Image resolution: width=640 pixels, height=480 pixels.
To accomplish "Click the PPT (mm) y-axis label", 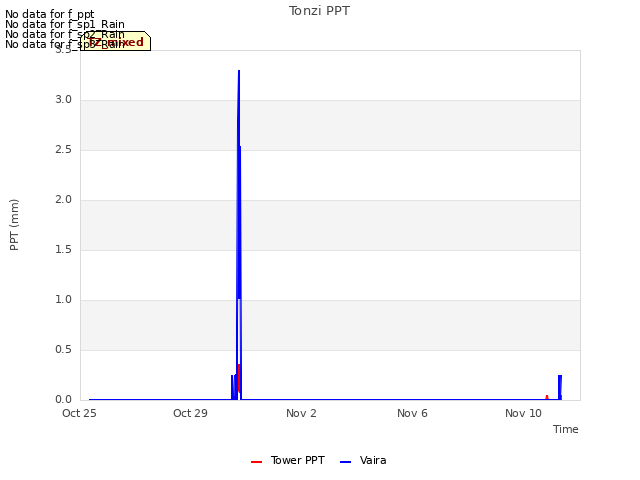I will point(14,224).
